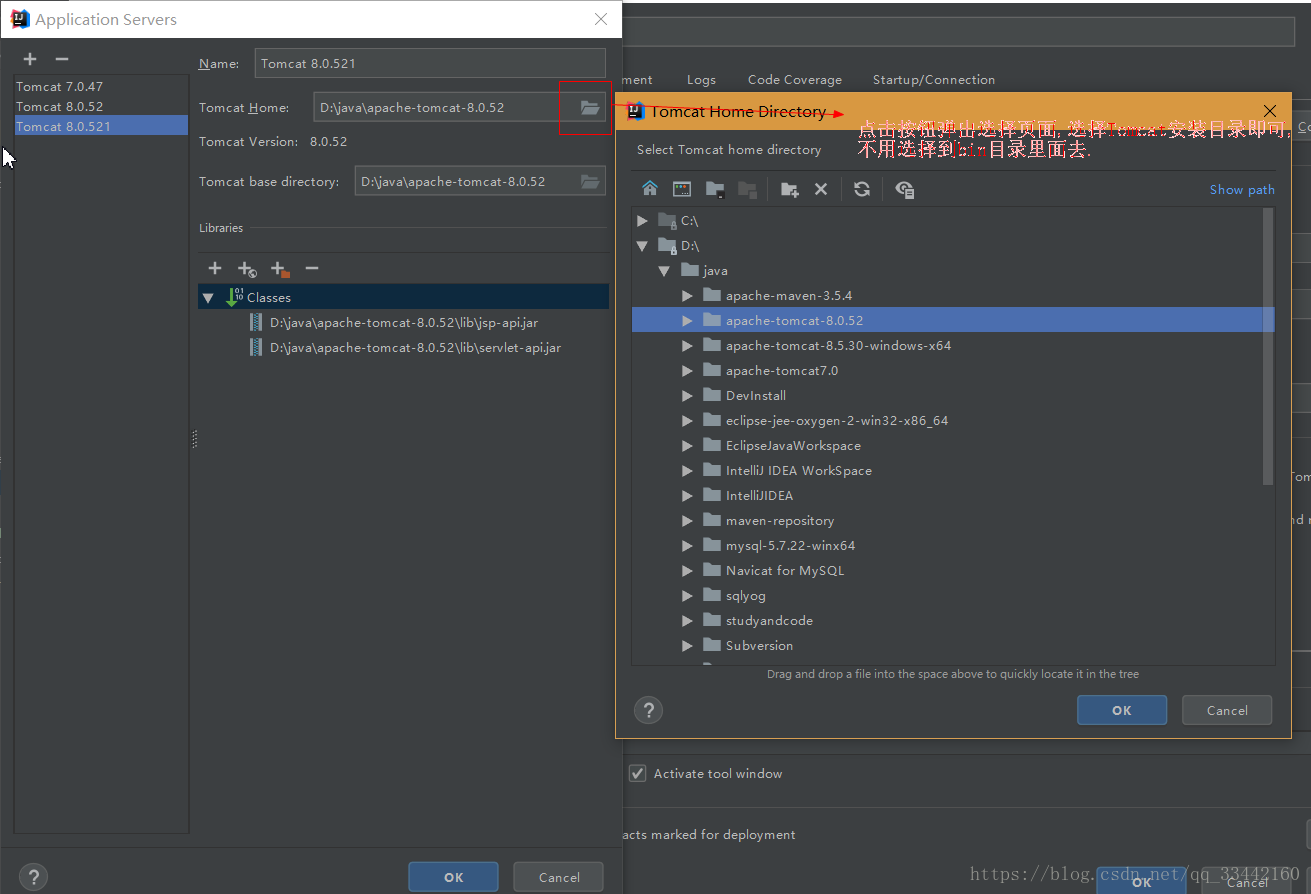Click into the Name field with Tomcat 8.0.521
Screen dimensions: 1311x894
[x=430, y=63]
